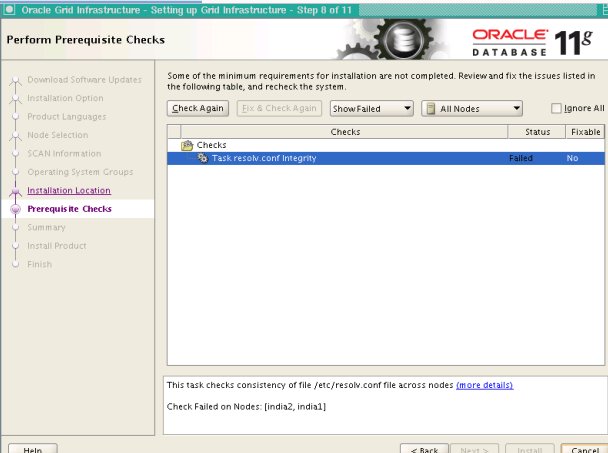Image resolution: width=608 pixels, height=453 pixels.
Task: Click the All Nodes dropdown arrow
Action: click(x=516, y=108)
